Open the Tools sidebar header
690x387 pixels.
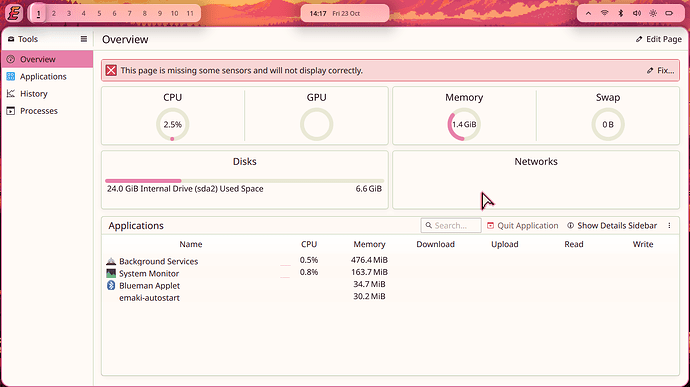(x=23, y=39)
